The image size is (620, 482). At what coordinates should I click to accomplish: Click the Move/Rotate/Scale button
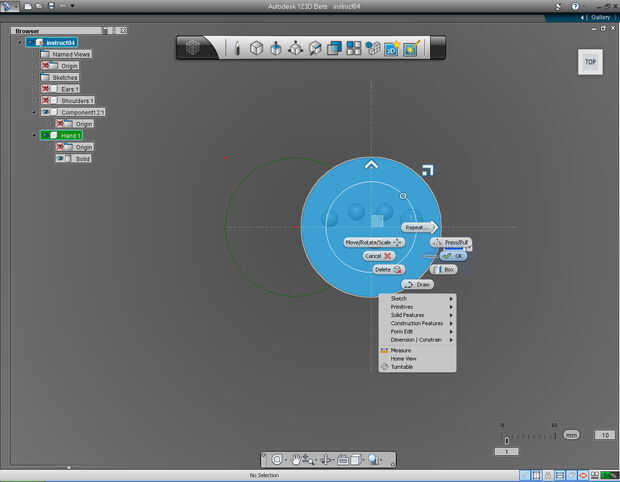pyautogui.click(x=373, y=242)
